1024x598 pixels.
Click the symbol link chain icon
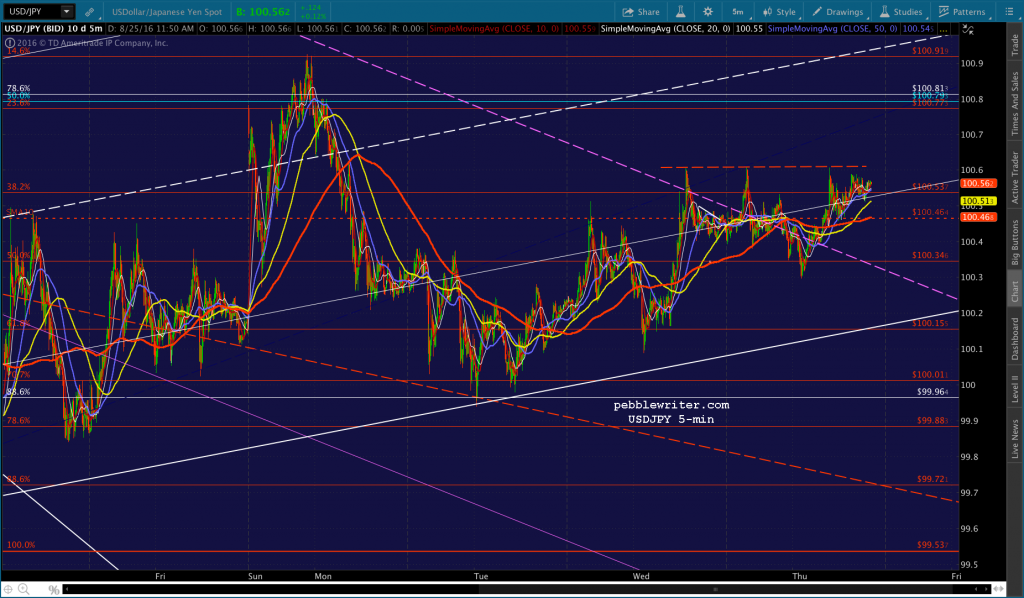pos(90,12)
